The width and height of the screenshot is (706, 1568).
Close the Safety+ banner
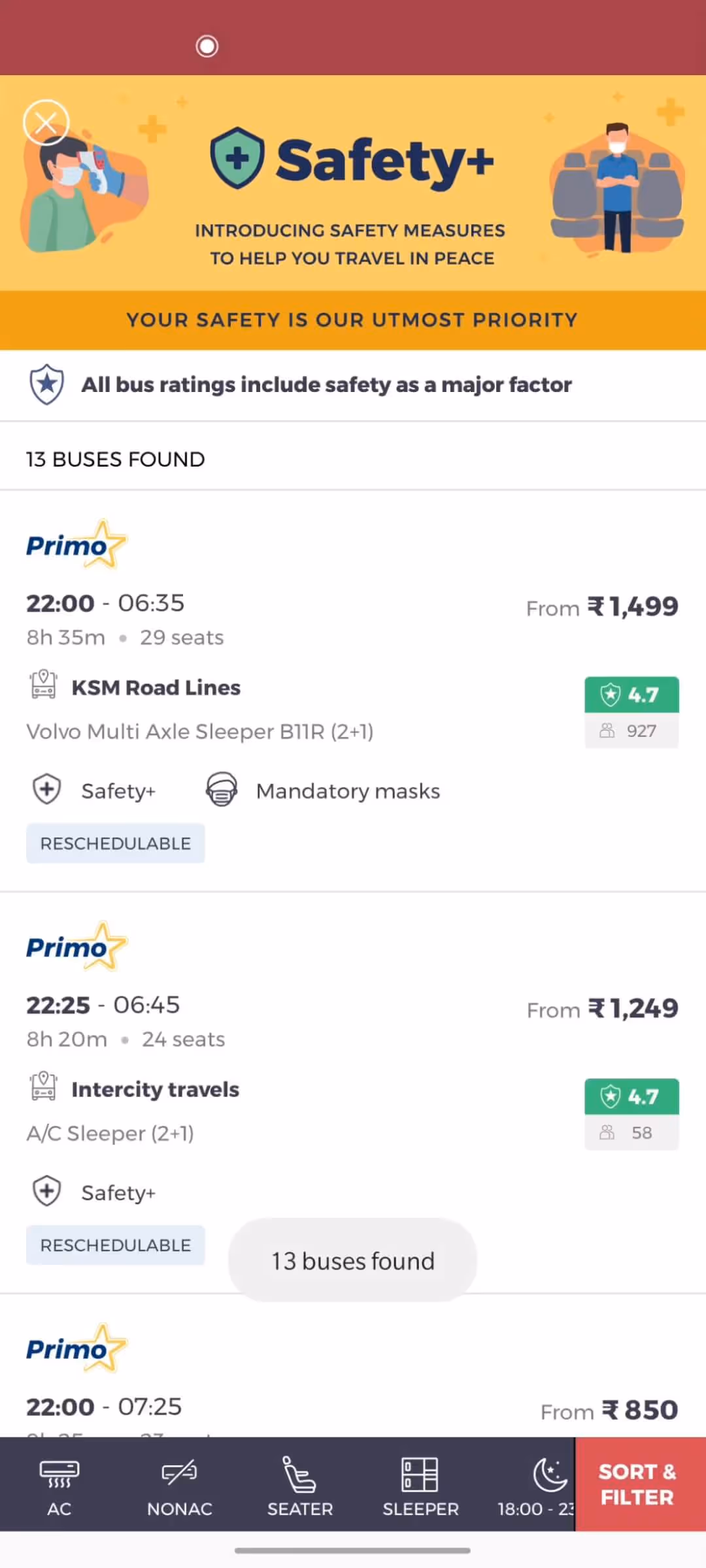(46, 122)
